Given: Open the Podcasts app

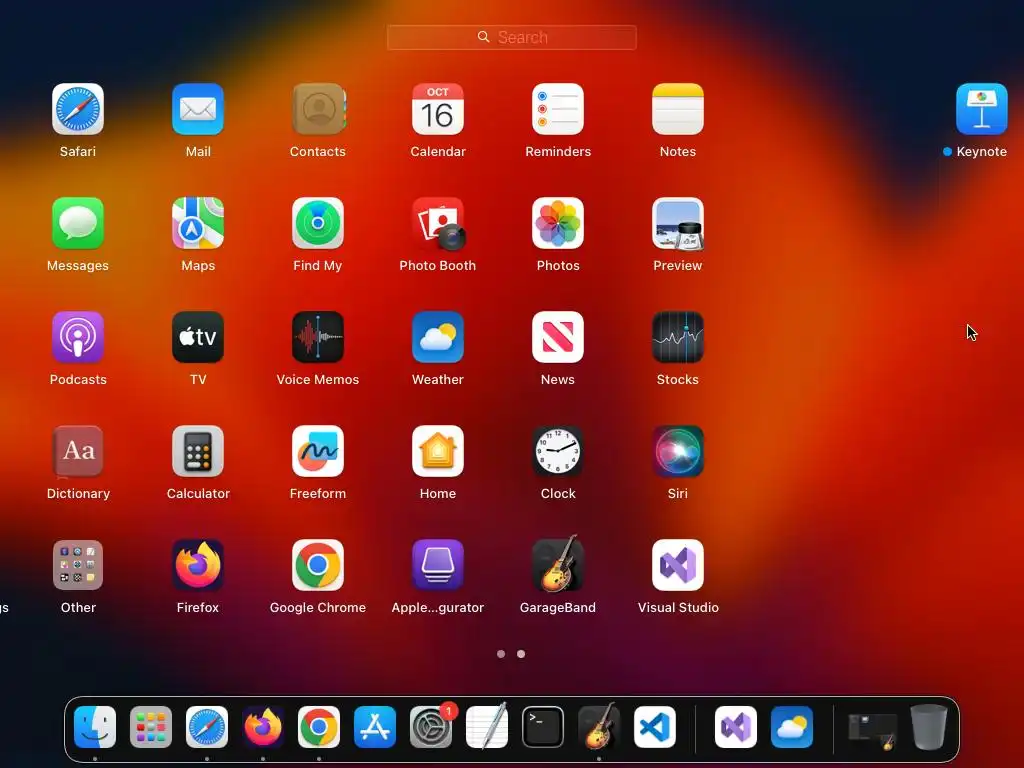Looking at the screenshot, I should click(x=78, y=337).
